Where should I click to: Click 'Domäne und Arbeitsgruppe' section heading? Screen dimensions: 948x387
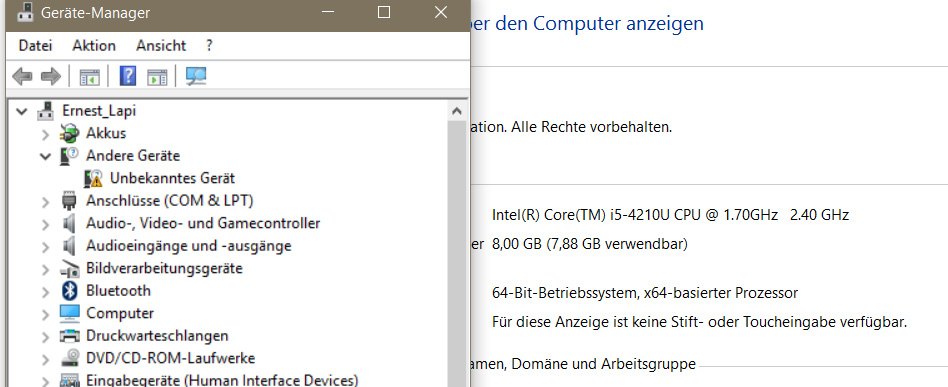click(605, 364)
